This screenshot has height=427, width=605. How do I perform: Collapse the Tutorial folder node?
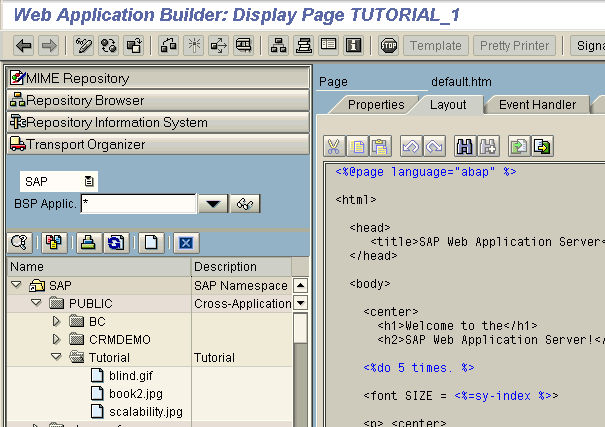(56, 357)
